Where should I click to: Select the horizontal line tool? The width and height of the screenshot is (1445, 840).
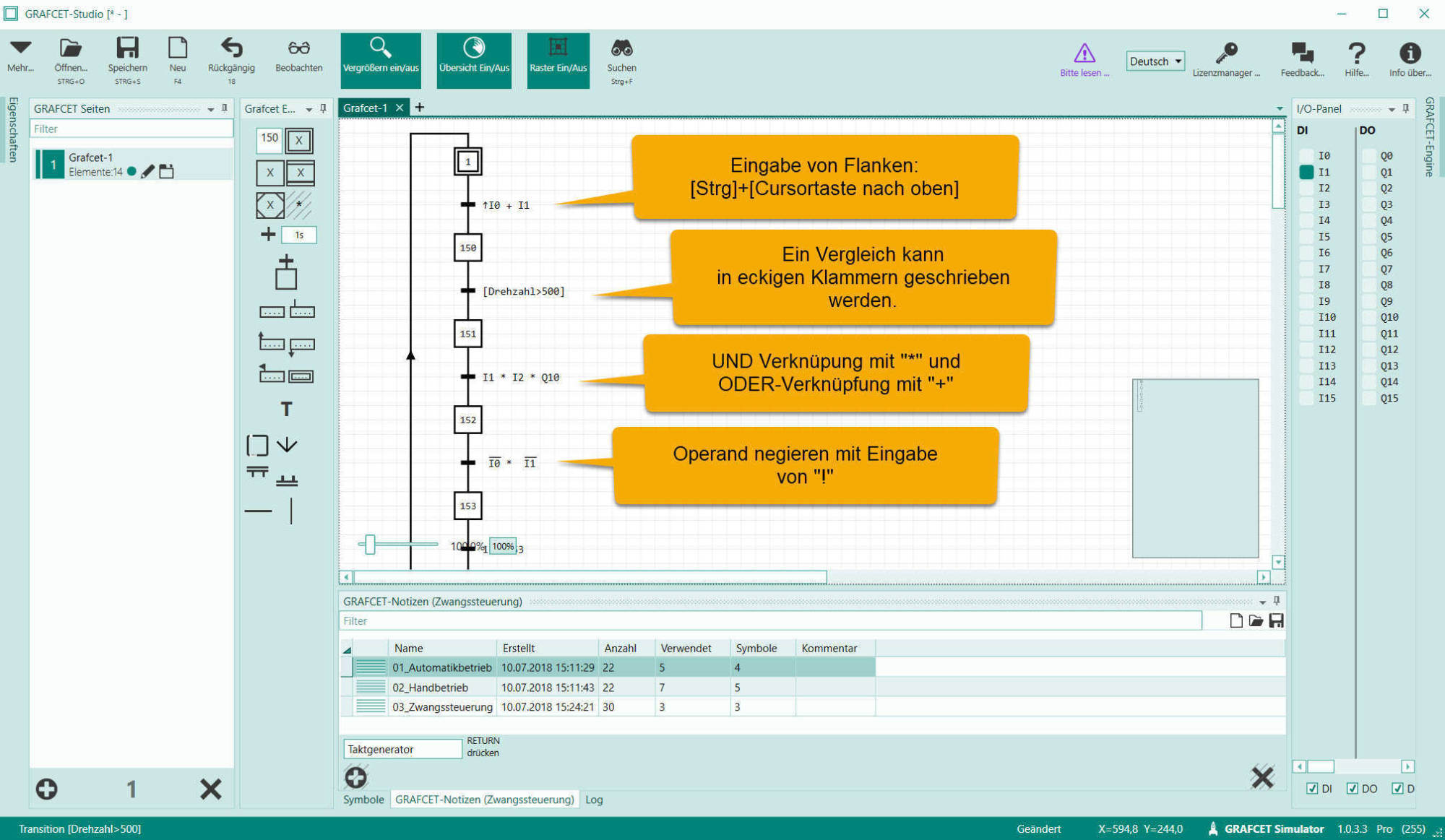click(x=258, y=511)
